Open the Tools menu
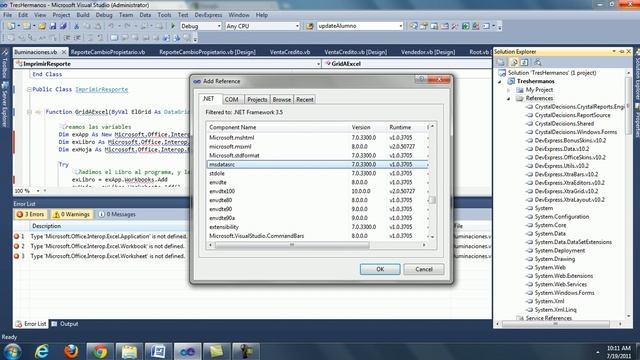Screen dimensions: 640x360 pyautogui.click(x=164, y=15)
